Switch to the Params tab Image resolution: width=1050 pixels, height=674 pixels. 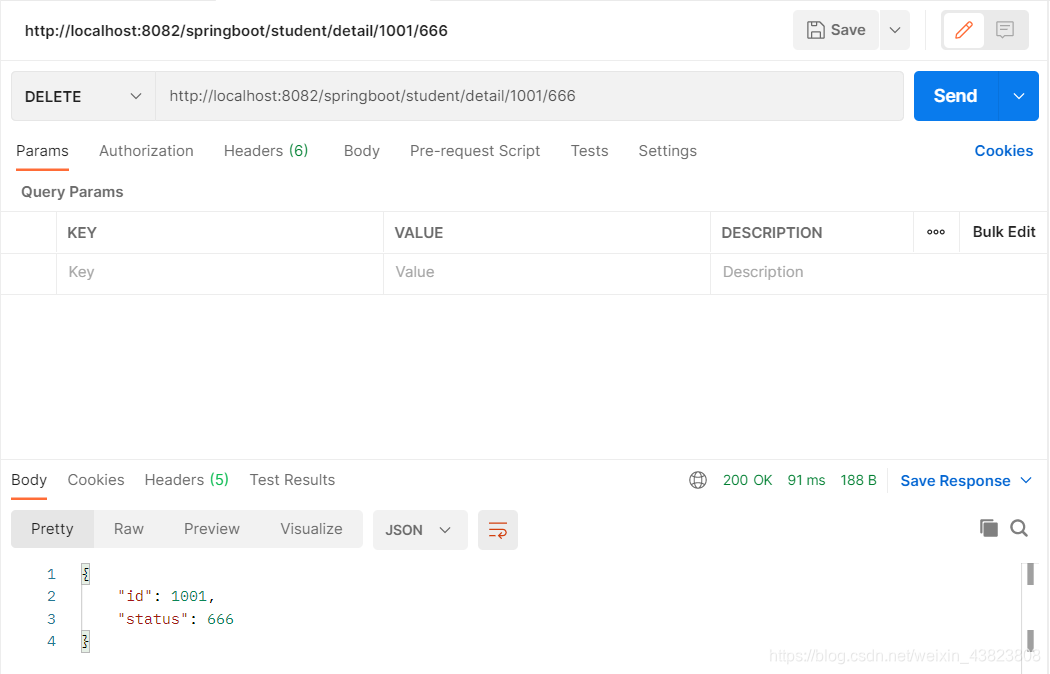(x=42, y=151)
